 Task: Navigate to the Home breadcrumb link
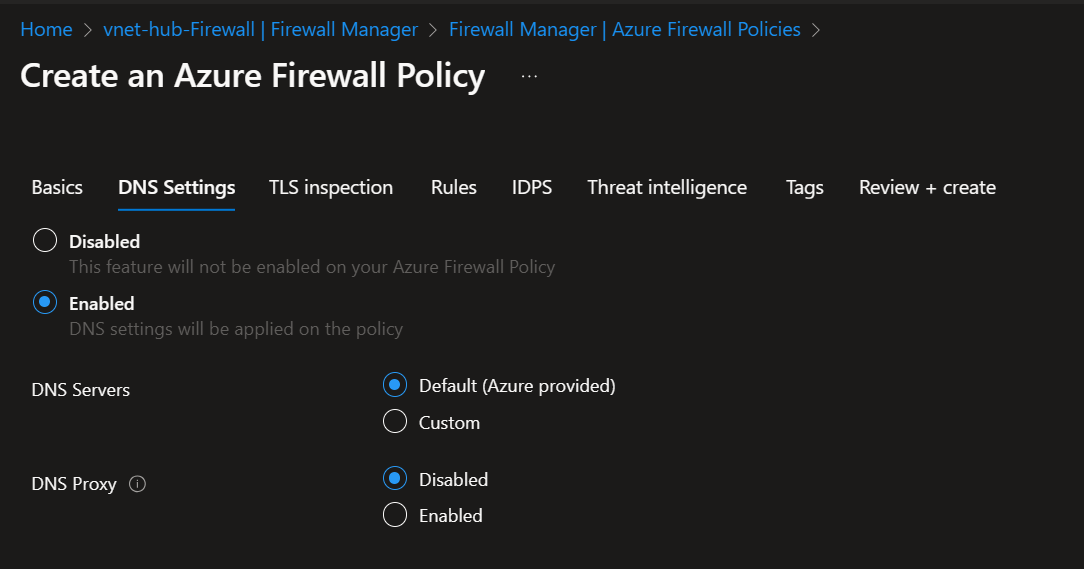click(46, 29)
